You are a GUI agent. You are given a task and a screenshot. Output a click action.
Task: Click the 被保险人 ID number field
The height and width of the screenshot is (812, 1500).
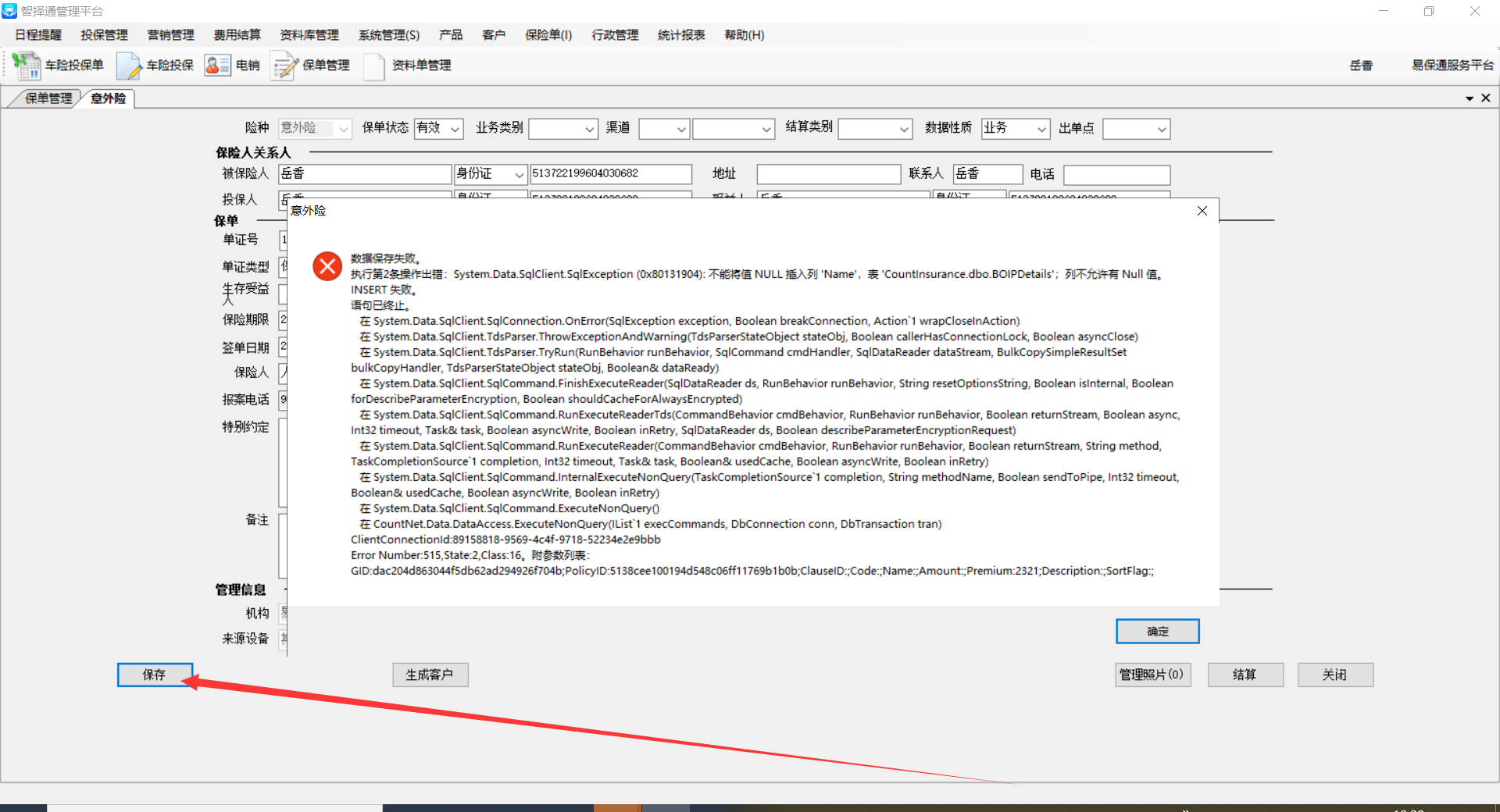611,174
